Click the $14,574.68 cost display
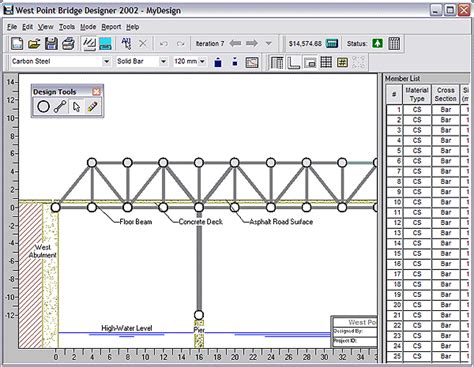474x367 pixels. click(x=305, y=44)
